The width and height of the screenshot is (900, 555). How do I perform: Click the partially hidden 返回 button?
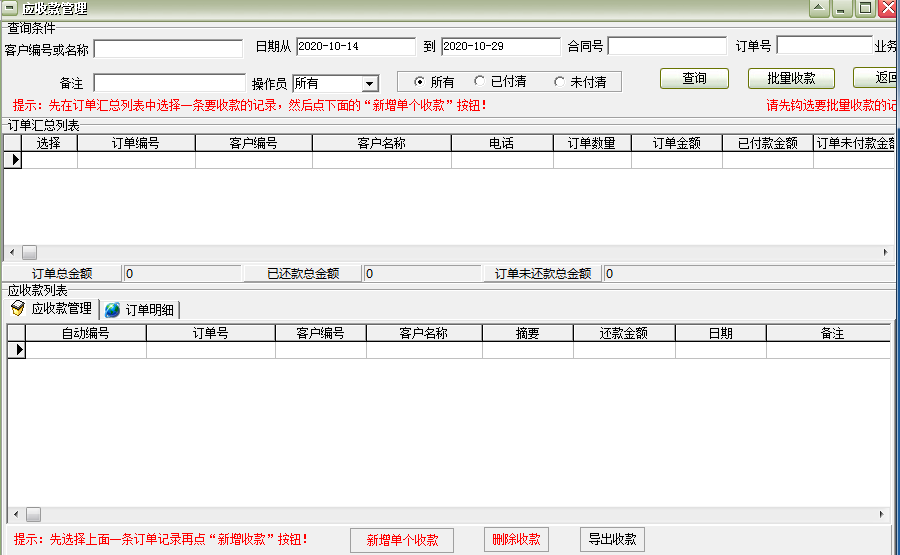tap(875, 78)
